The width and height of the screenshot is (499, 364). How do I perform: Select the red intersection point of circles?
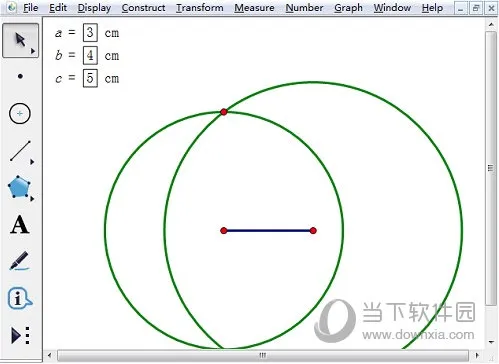click(x=224, y=112)
